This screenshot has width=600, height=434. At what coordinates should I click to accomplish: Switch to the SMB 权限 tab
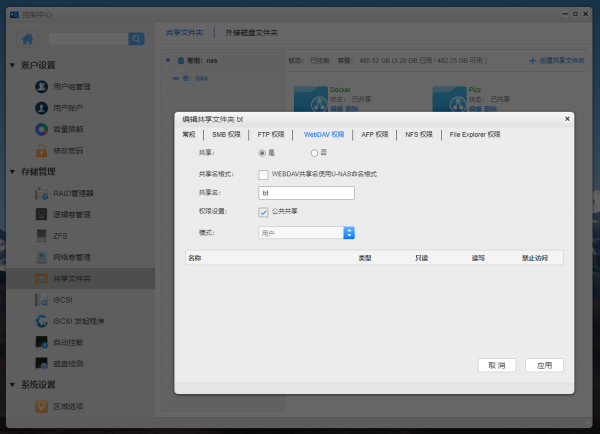click(226, 135)
